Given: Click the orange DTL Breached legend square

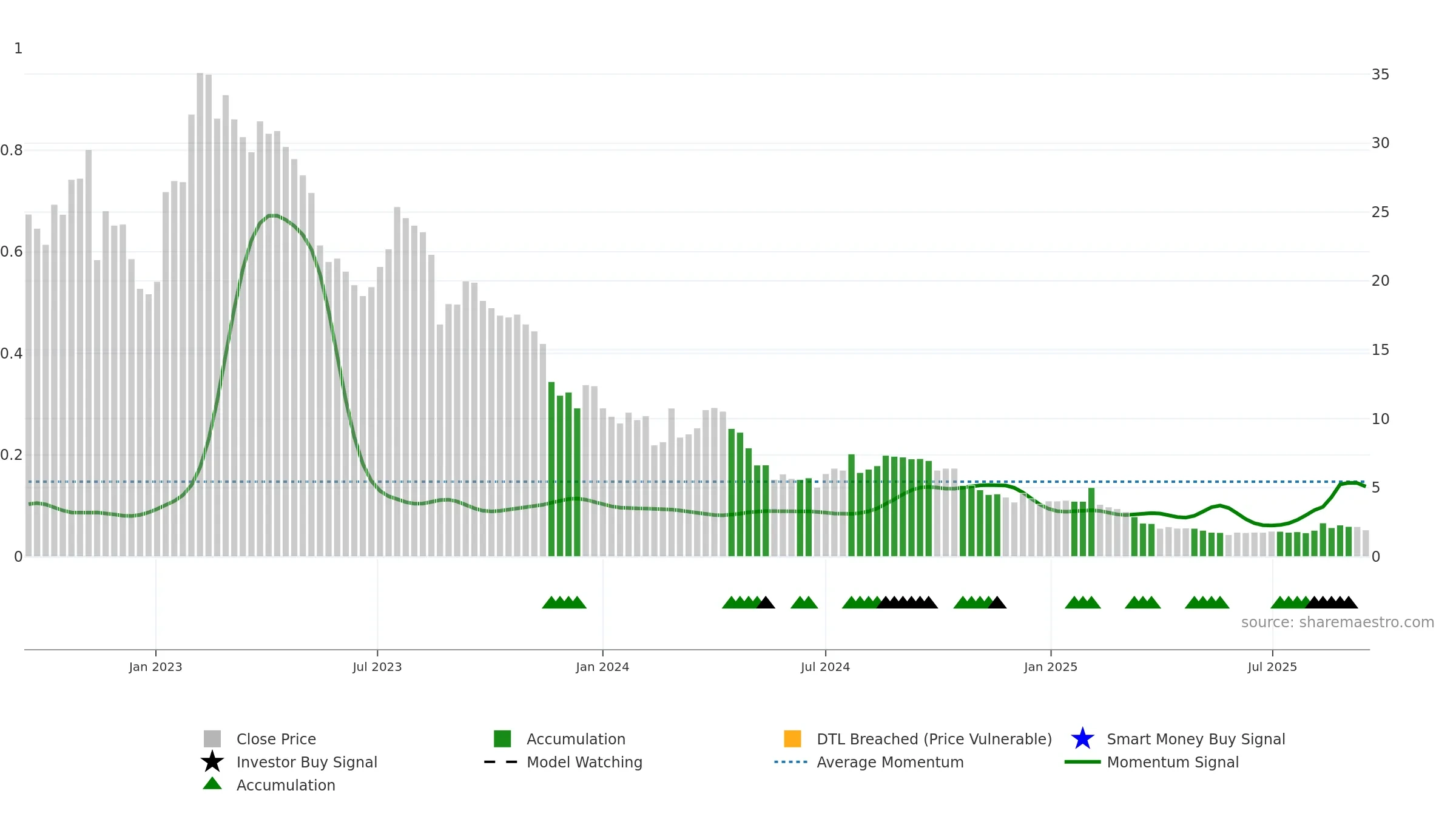Looking at the screenshot, I should (792, 739).
